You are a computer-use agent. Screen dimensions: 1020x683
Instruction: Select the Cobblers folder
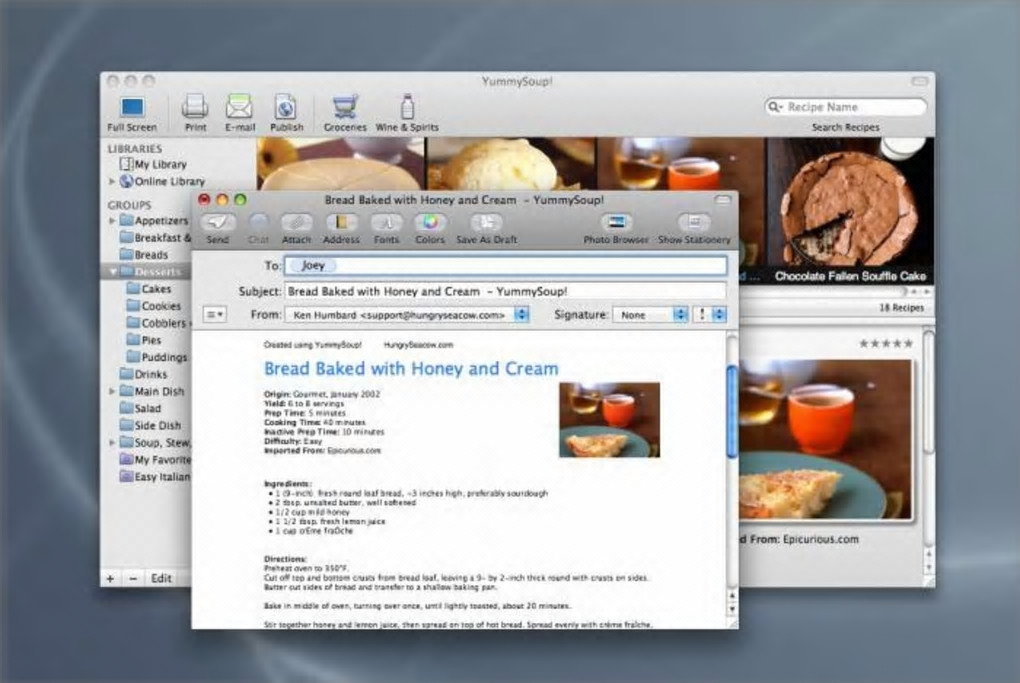click(x=158, y=323)
